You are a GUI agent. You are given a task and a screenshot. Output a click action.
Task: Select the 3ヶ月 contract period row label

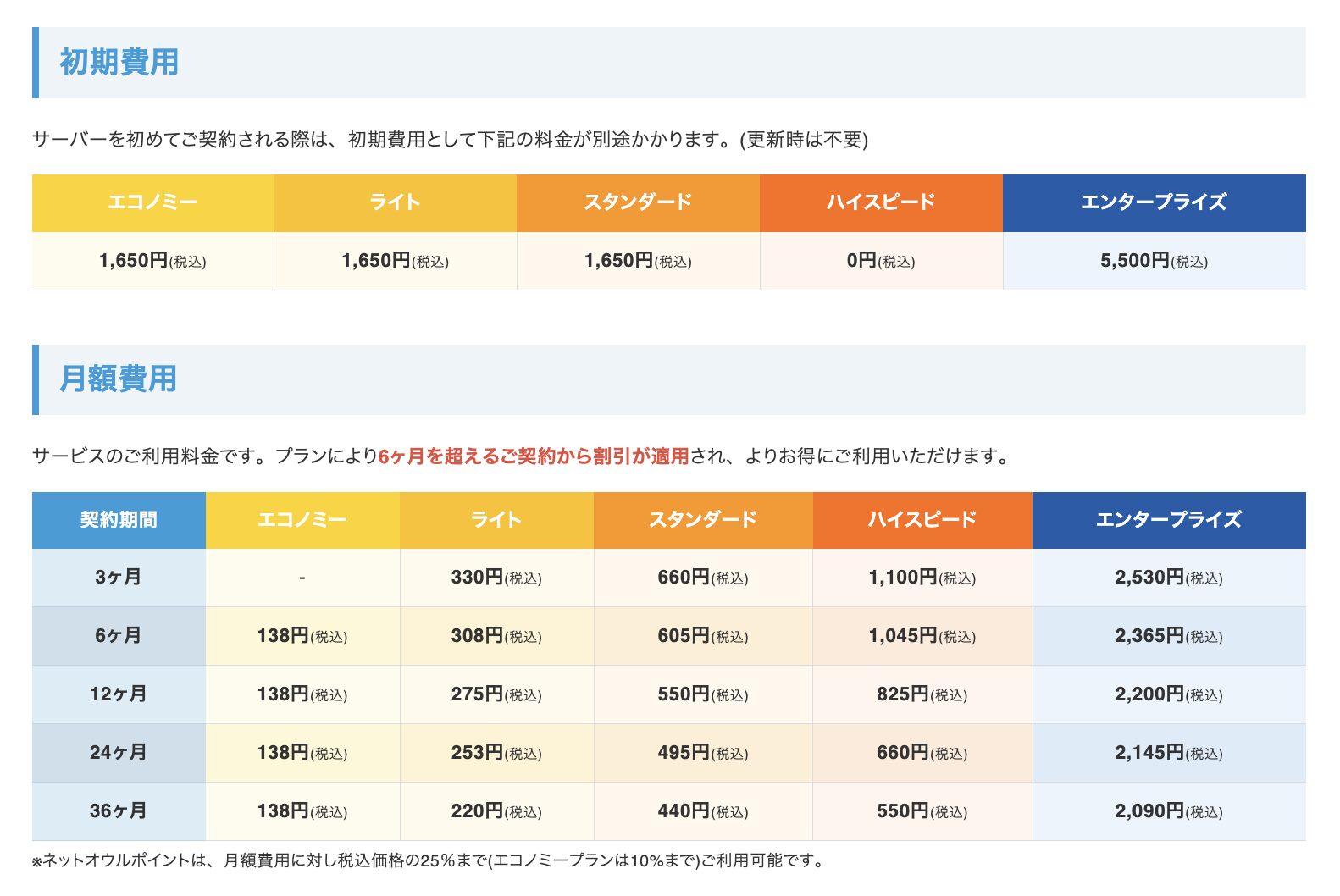click(119, 578)
